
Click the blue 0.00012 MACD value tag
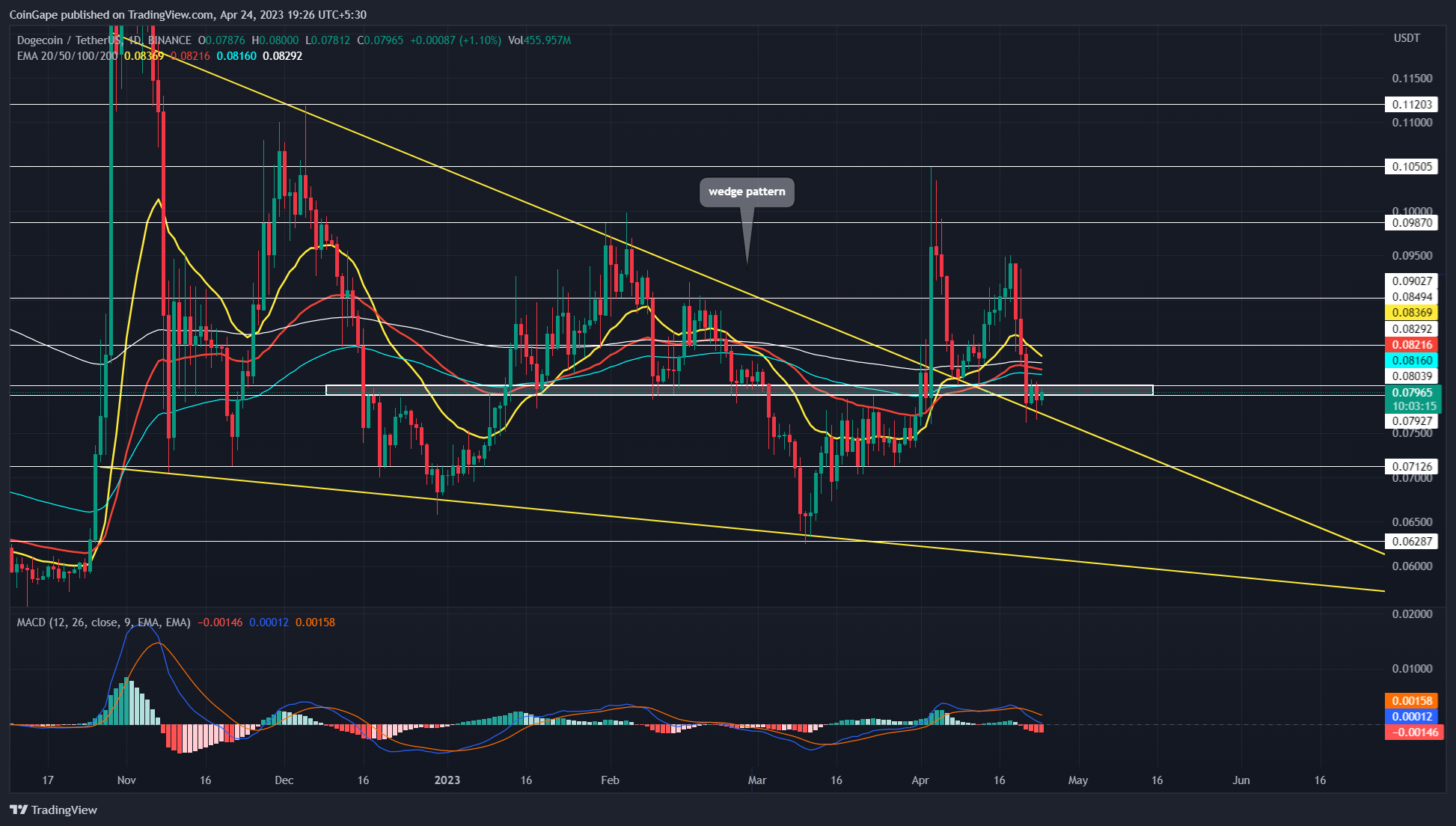pyautogui.click(x=1411, y=717)
